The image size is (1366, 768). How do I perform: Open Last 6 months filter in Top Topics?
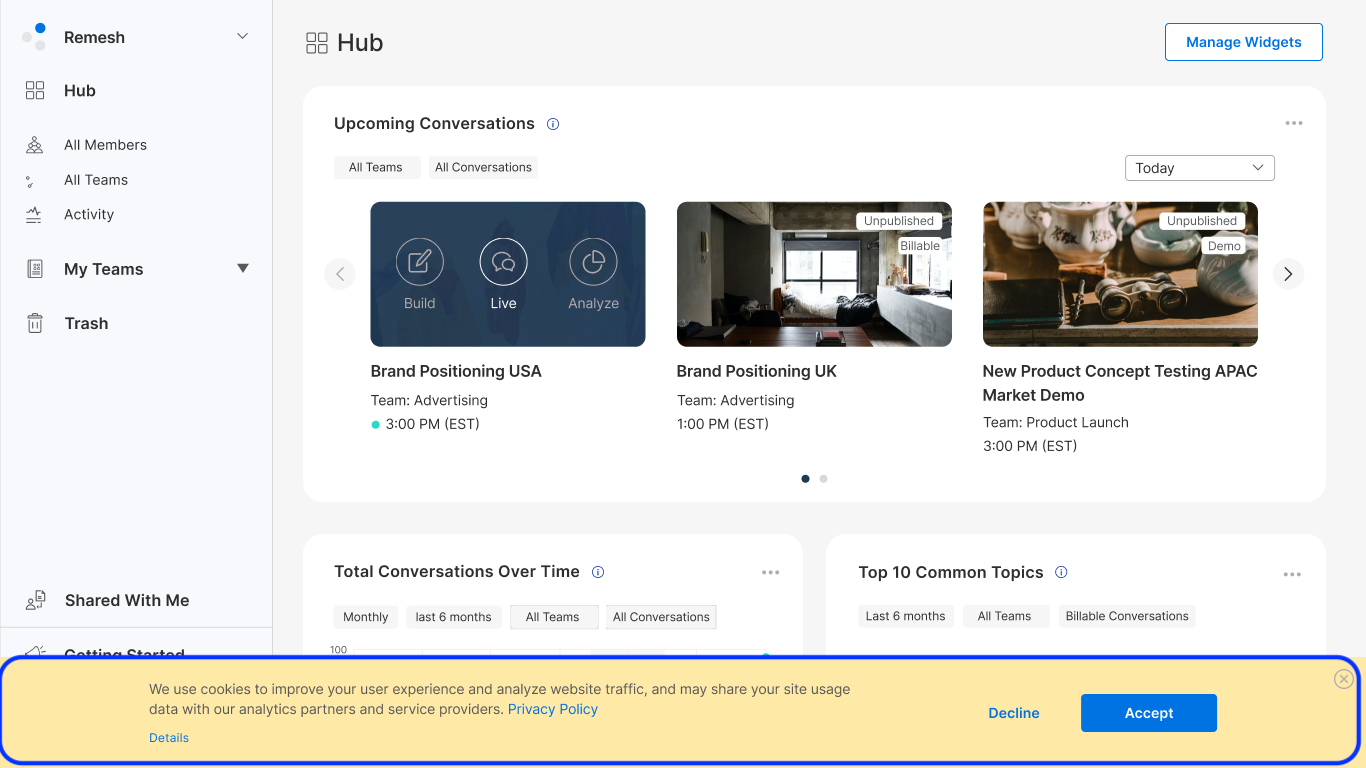click(x=906, y=616)
